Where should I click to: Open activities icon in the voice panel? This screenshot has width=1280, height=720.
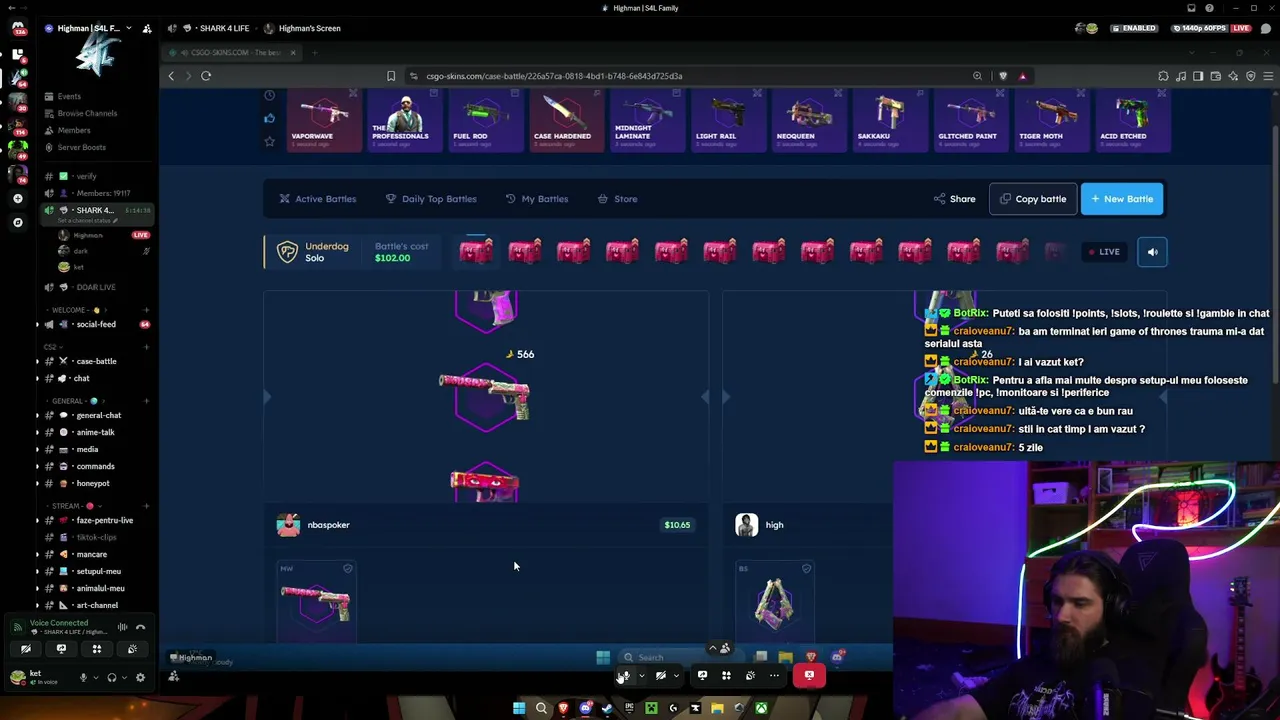coord(97,649)
